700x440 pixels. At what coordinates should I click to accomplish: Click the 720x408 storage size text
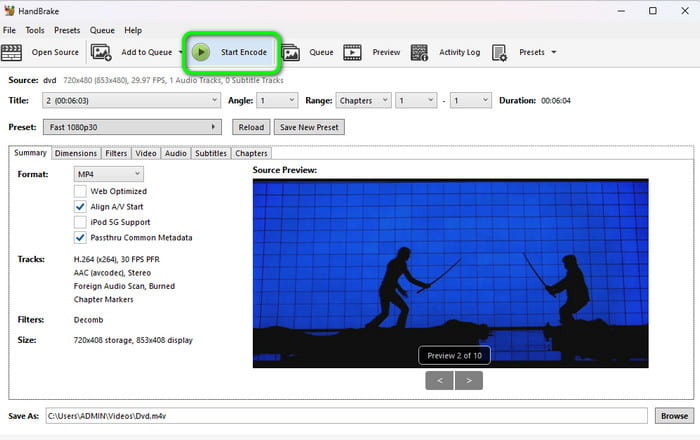click(x=133, y=340)
